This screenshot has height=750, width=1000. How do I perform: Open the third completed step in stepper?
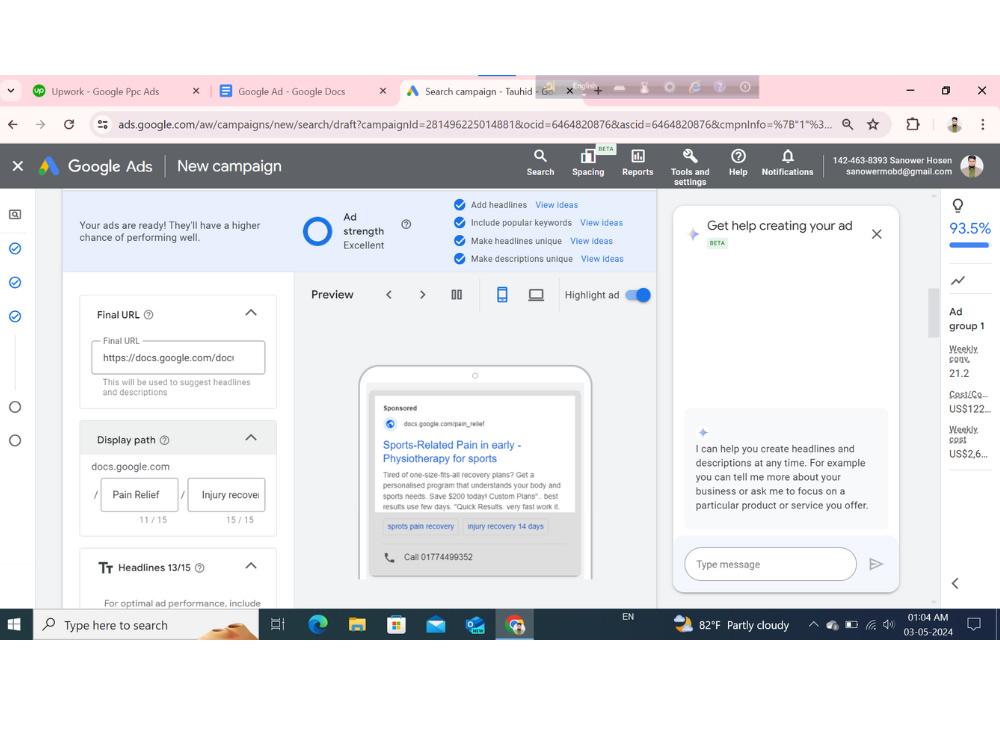15,316
